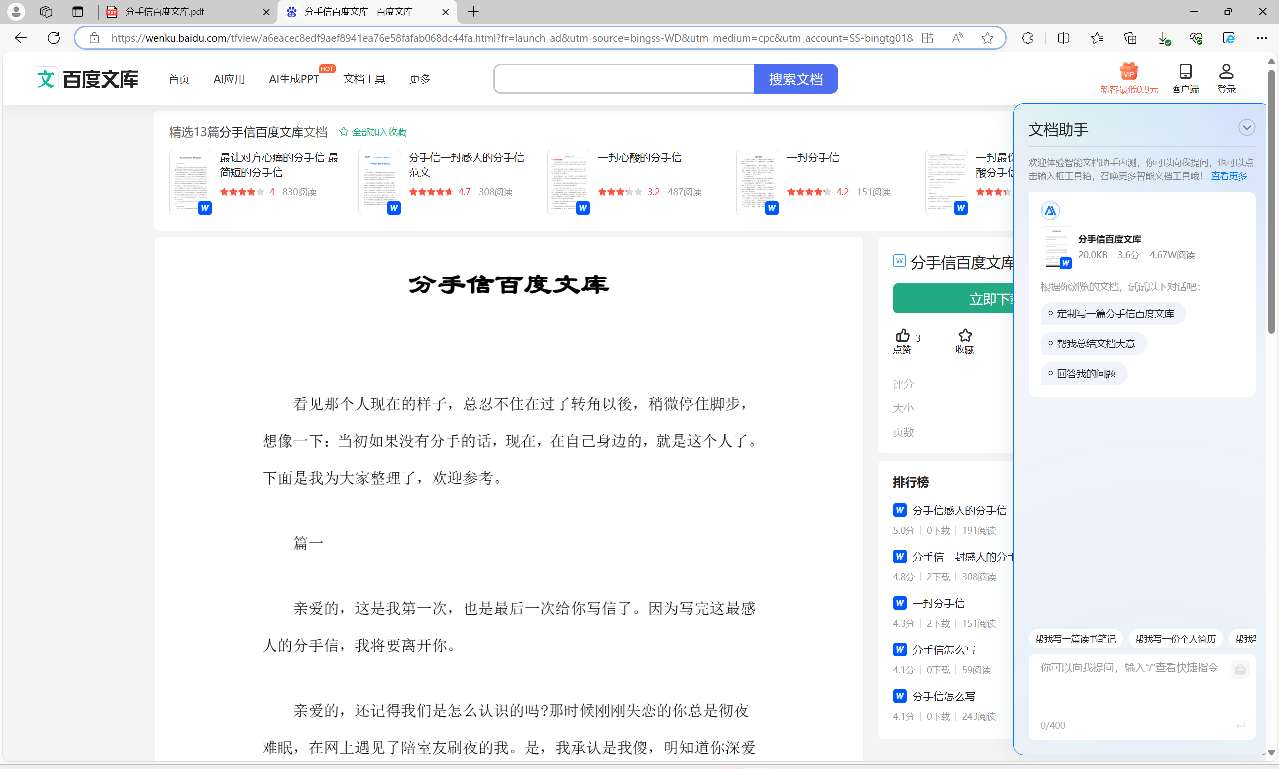
Task: Click the 登录 user icon
Action: click(x=1226, y=73)
